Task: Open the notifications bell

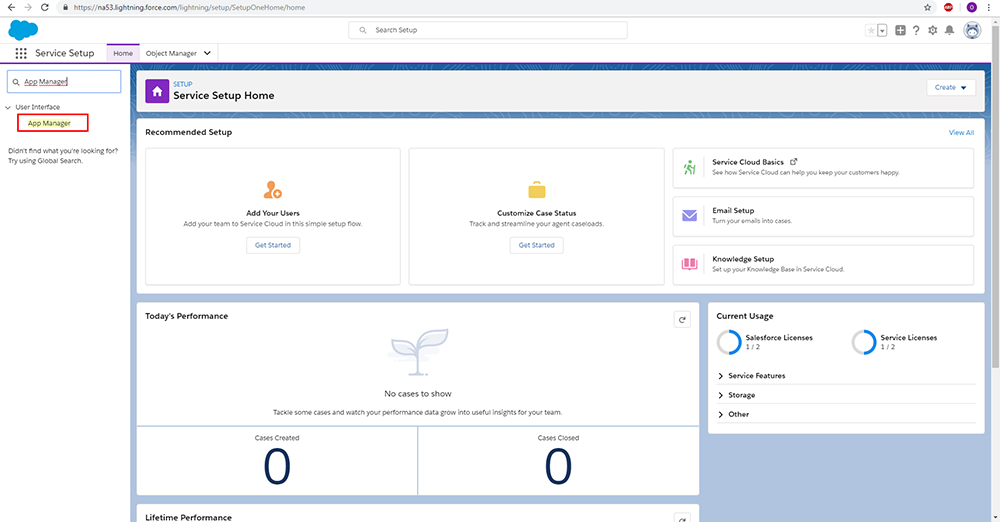Action: pos(949,30)
